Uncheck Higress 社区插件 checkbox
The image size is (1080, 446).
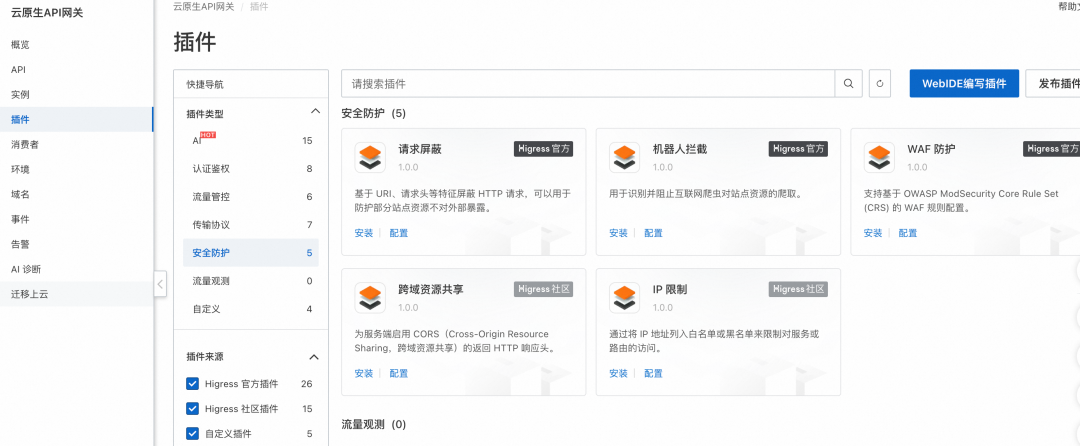point(192,409)
